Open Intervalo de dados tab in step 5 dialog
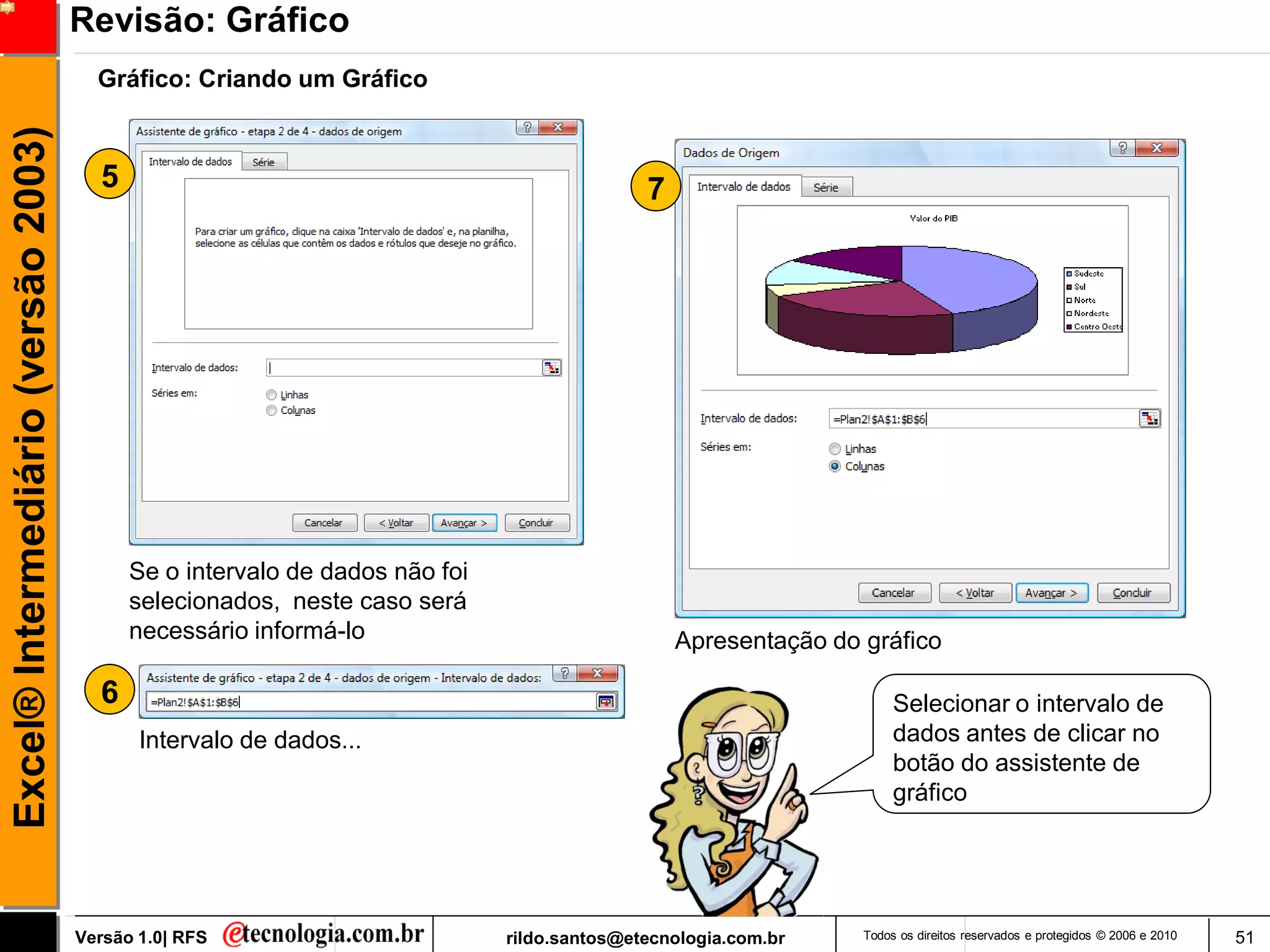This screenshot has width=1270, height=952. [190, 161]
